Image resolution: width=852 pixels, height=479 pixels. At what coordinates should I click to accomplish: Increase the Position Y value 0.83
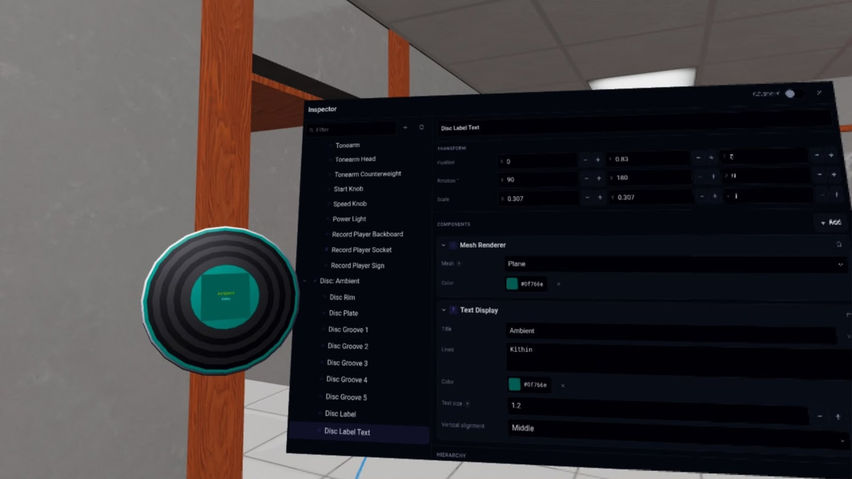coord(711,158)
